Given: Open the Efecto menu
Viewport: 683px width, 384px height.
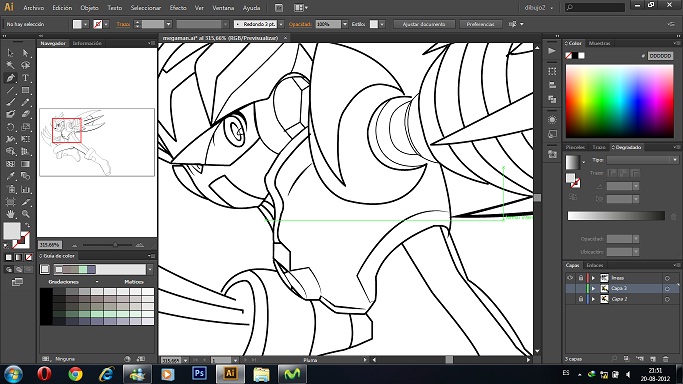Looking at the screenshot, I should click(178, 8).
